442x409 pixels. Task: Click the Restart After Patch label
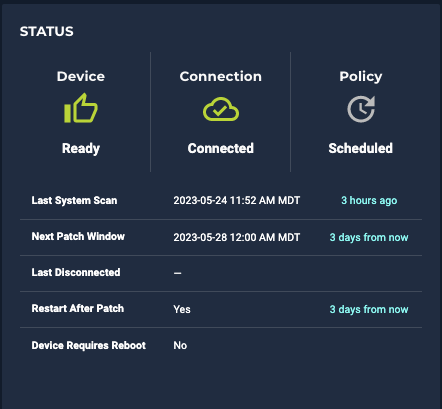(78, 308)
